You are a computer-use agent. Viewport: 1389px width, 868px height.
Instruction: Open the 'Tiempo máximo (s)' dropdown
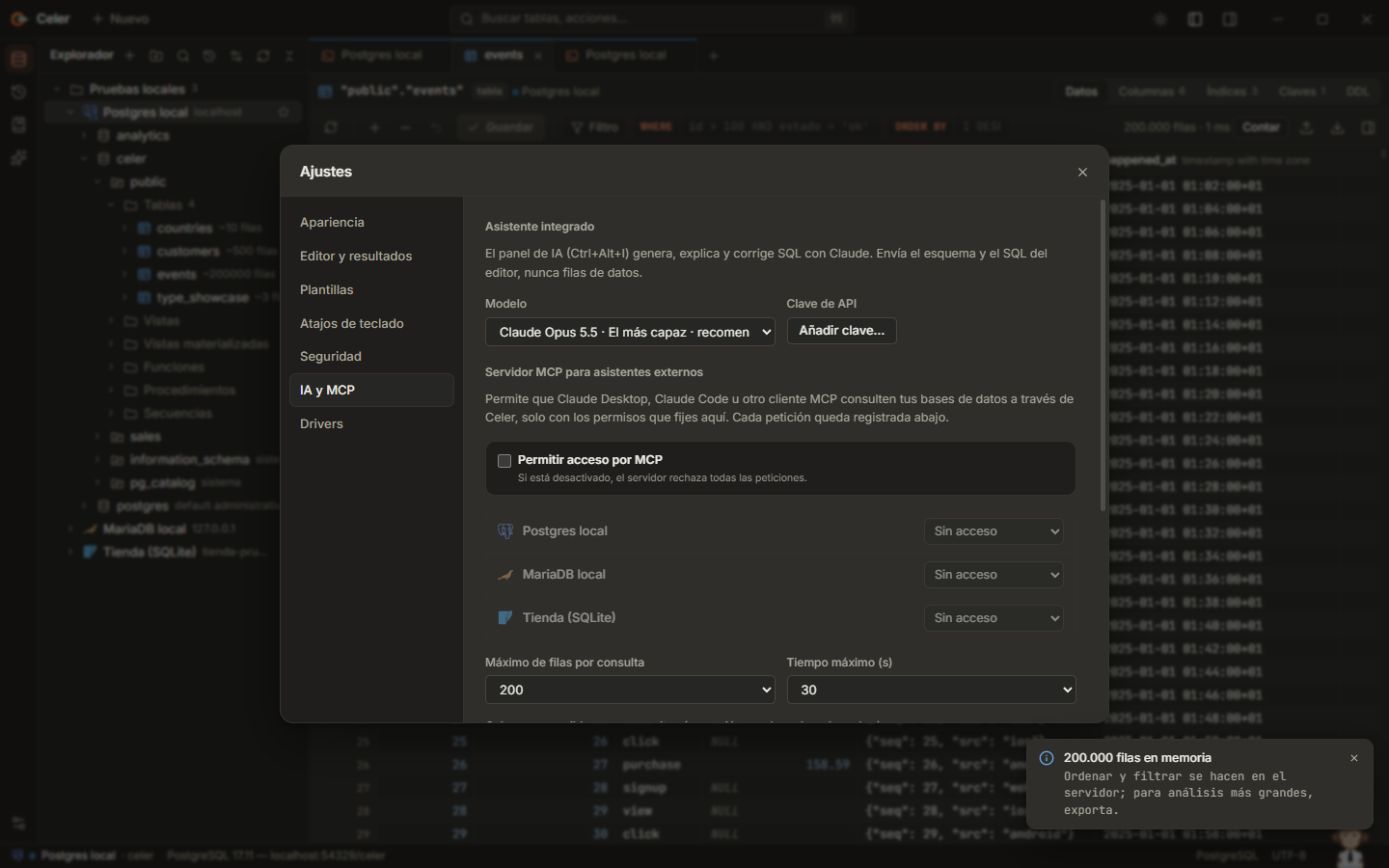click(932, 690)
